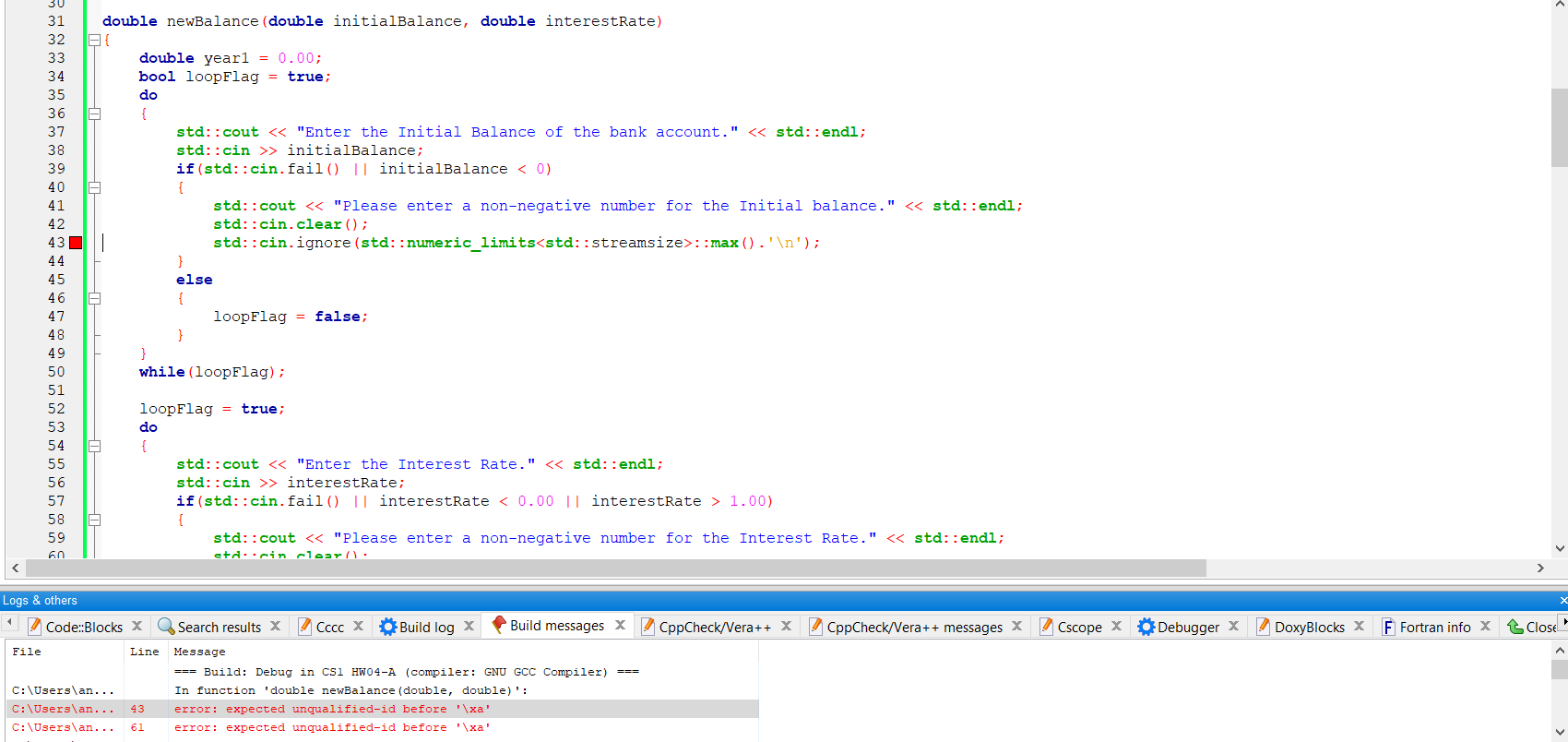Select the line 61 error message row
Viewport: 1568px width, 742px height.
(x=383, y=727)
